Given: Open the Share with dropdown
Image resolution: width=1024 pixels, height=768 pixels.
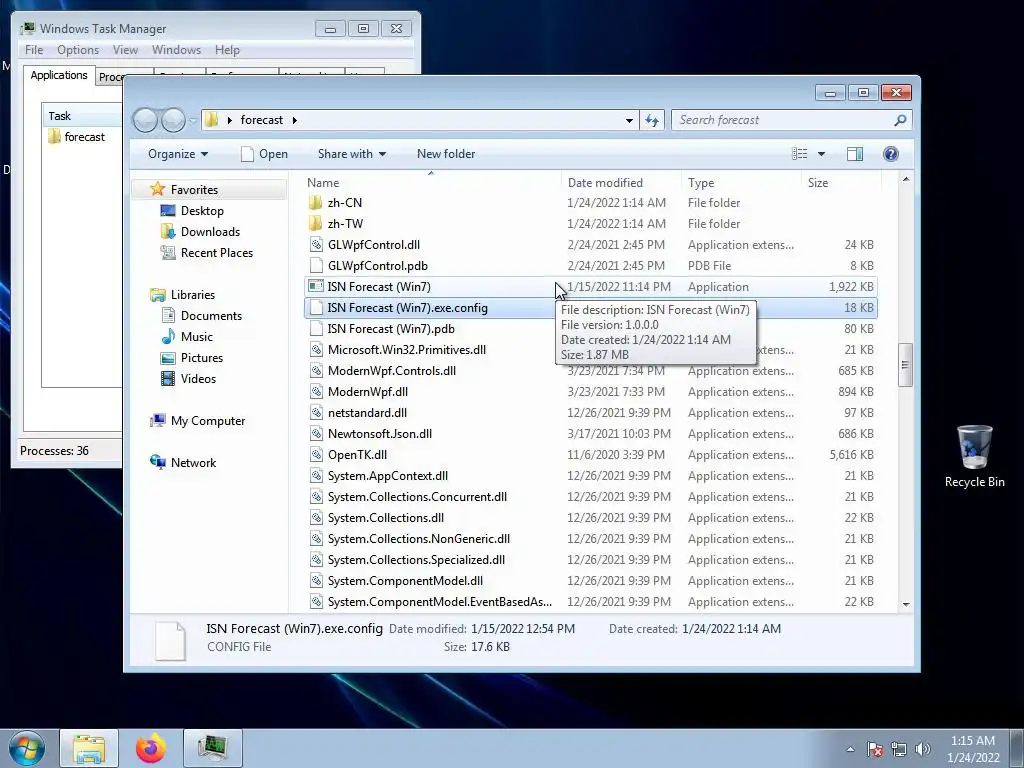Looking at the screenshot, I should (x=351, y=154).
